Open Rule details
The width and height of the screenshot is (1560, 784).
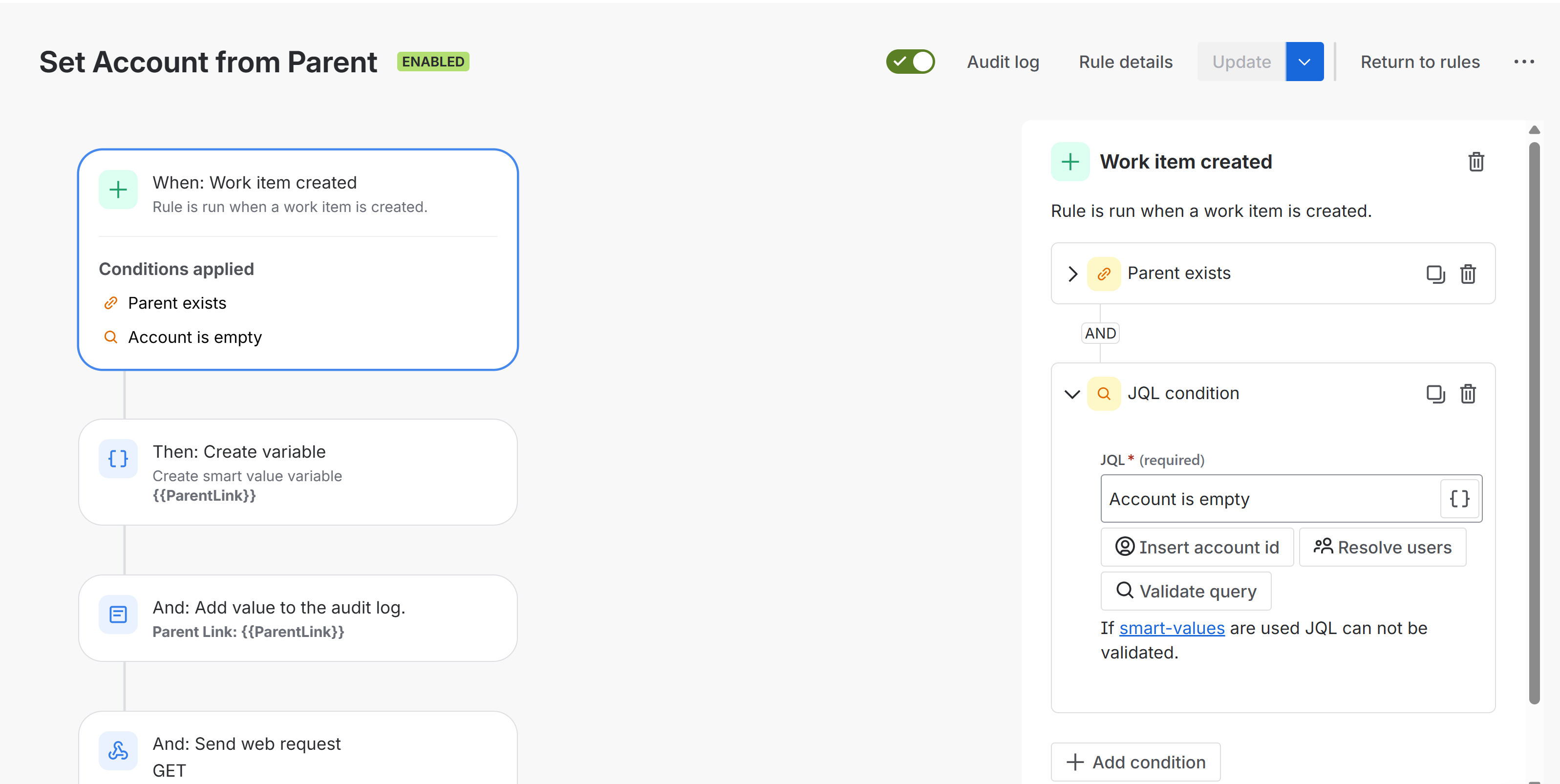tap(1125, 62)
